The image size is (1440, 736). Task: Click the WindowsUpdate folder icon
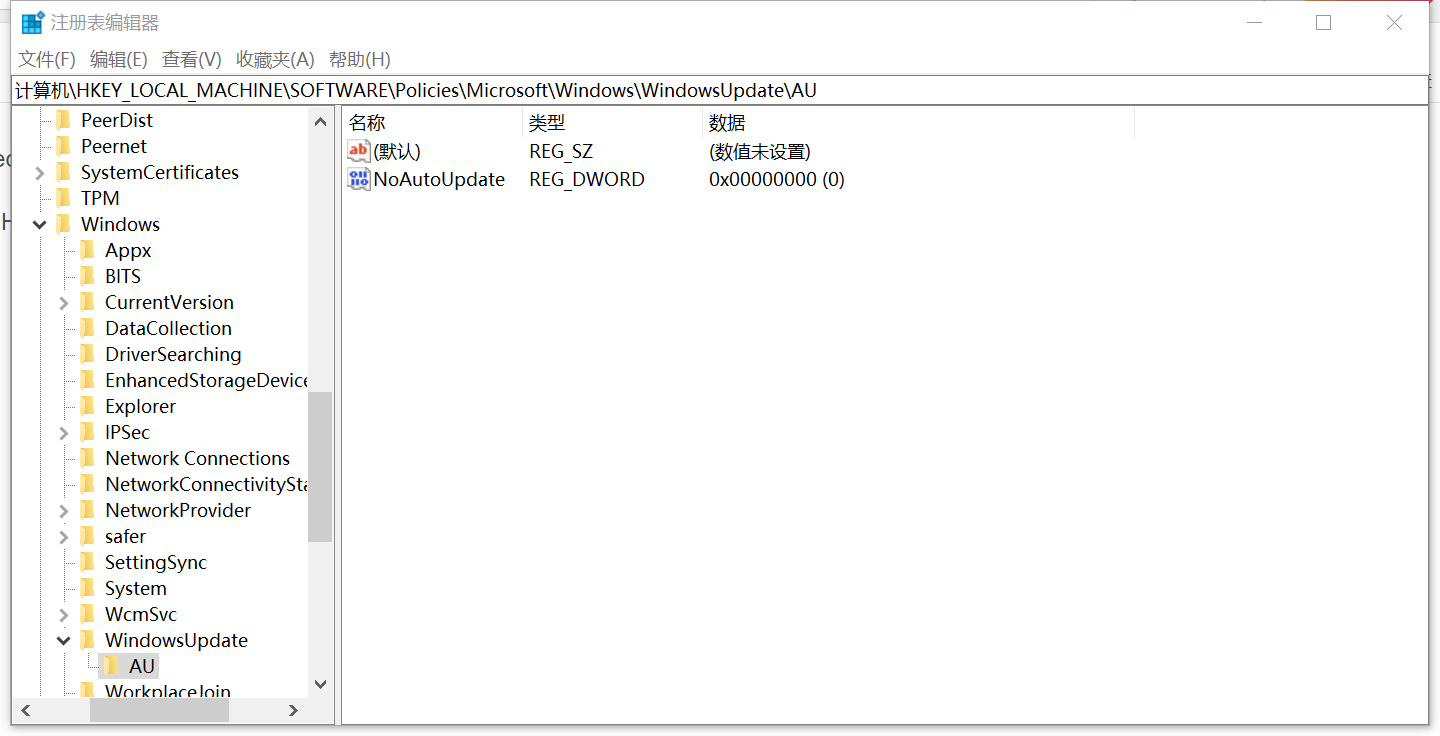click(88, 640)
